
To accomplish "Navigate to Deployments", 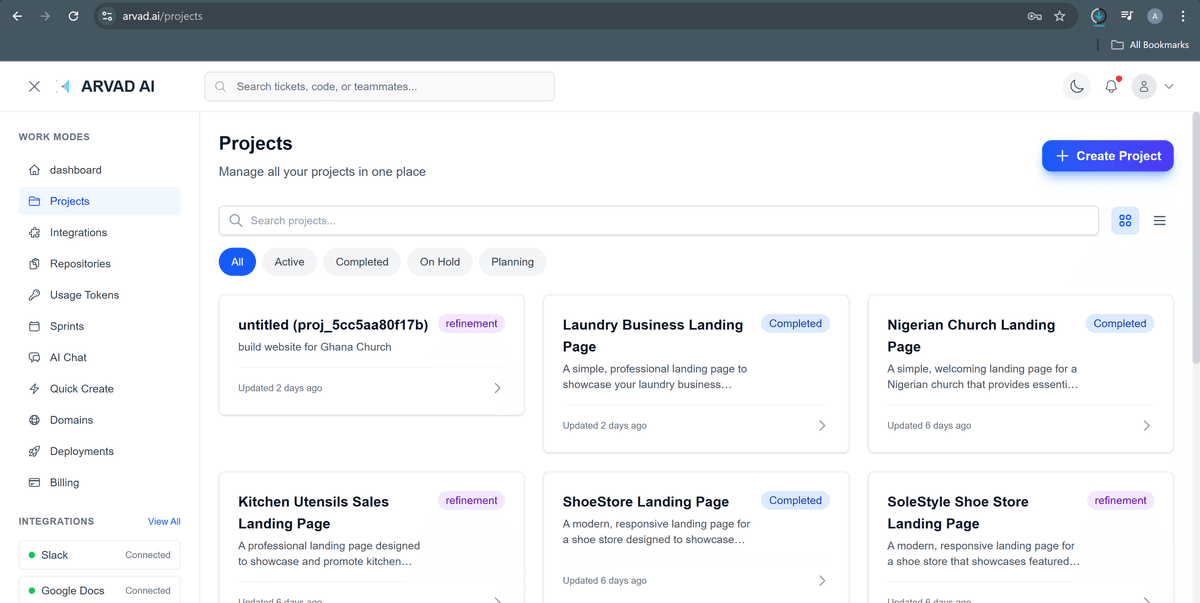I will (x=80, y=451).
